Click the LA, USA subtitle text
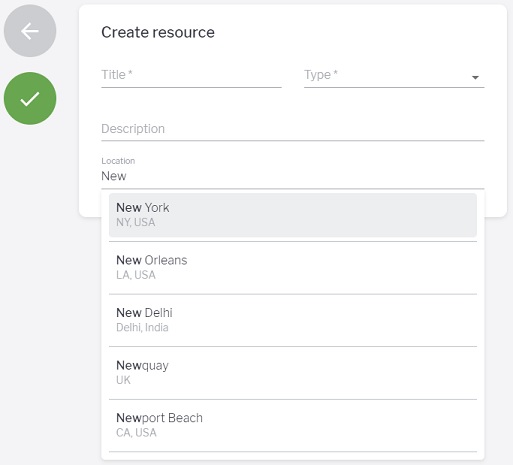The width and height of the screenshot is (513, 465). tap(136, 275)
